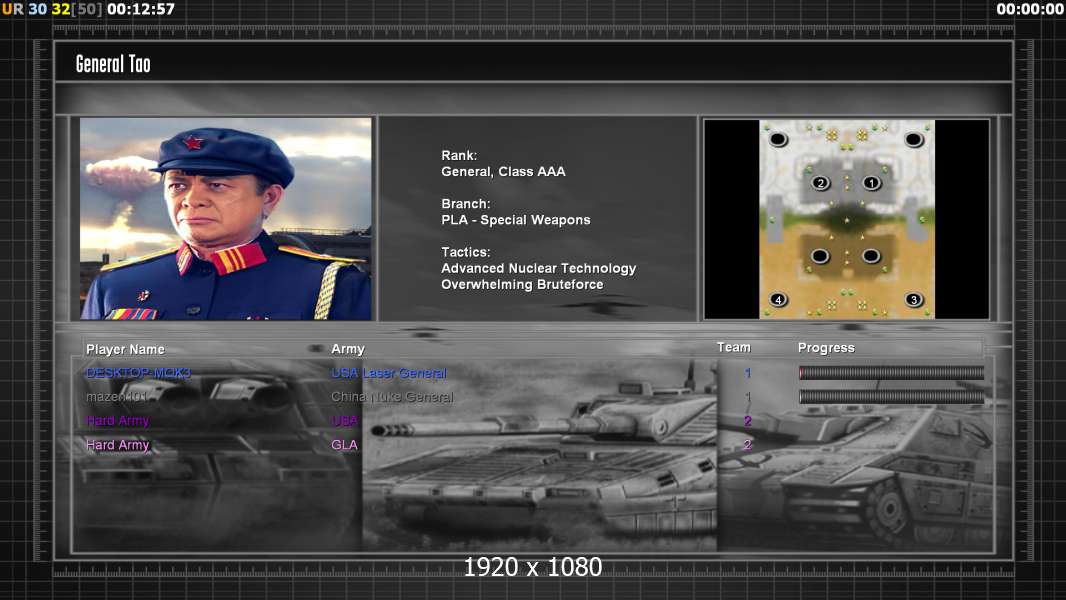Click the Player Name column header
Image resolution: width=1066 pixels, height=600 pixels.
tap(125, 349)
